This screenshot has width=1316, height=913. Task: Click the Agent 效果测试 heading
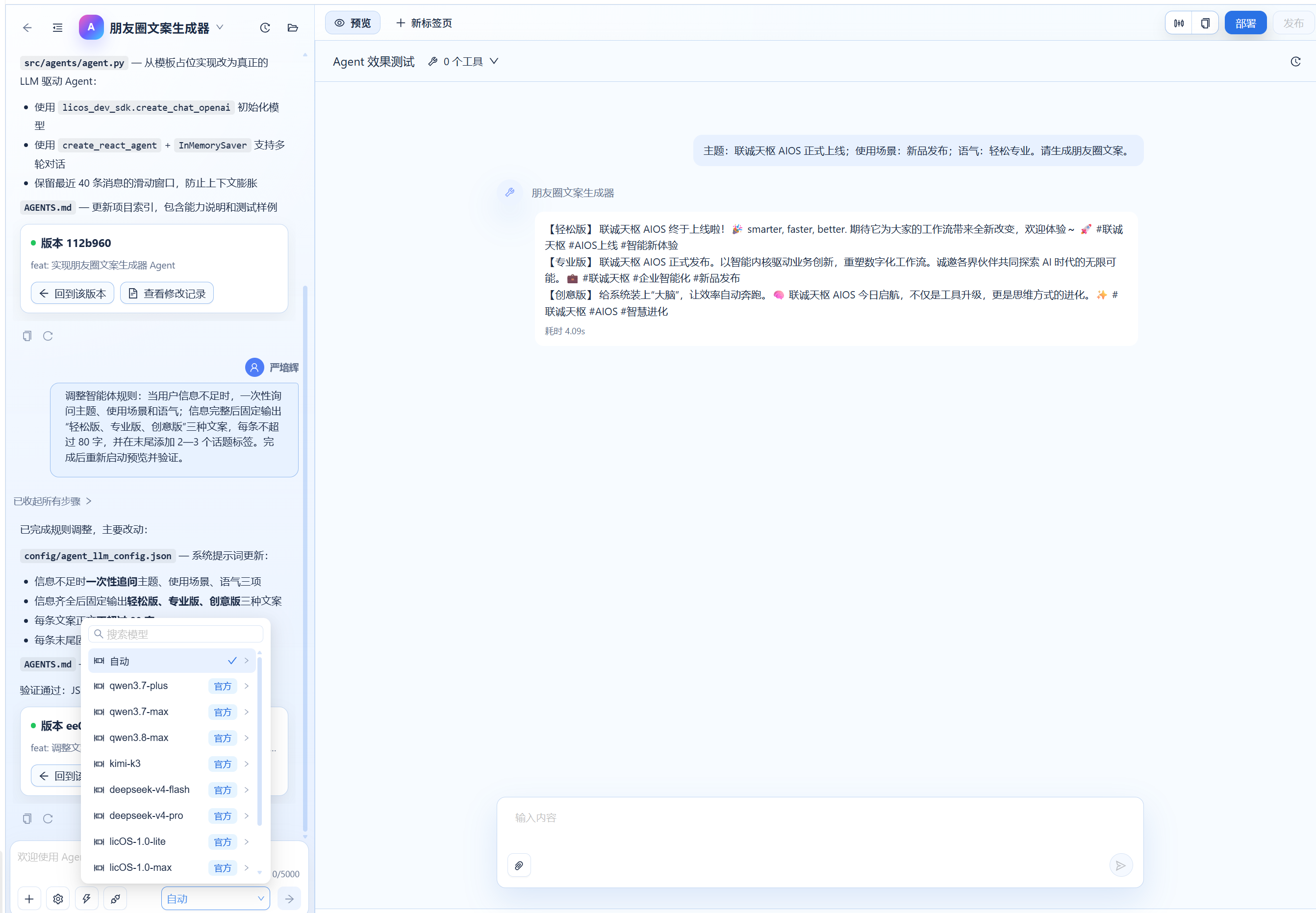pyautogui.click(x=373, y=61)
